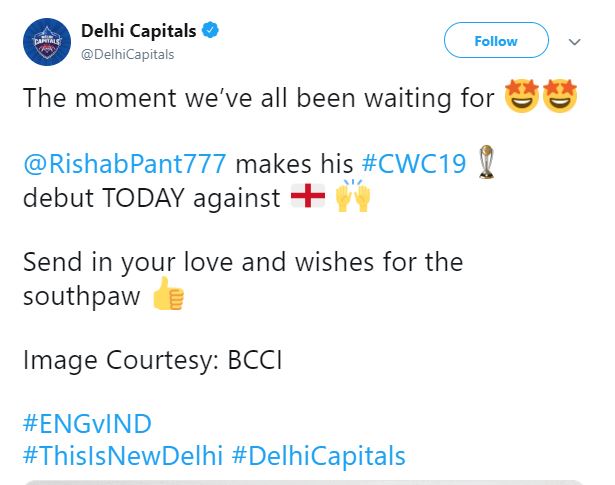The width and height of the screenshot is (615, 485).
Task: Click the tweet's opening line text
Action: pyautogui.click(x=258, y=99)
